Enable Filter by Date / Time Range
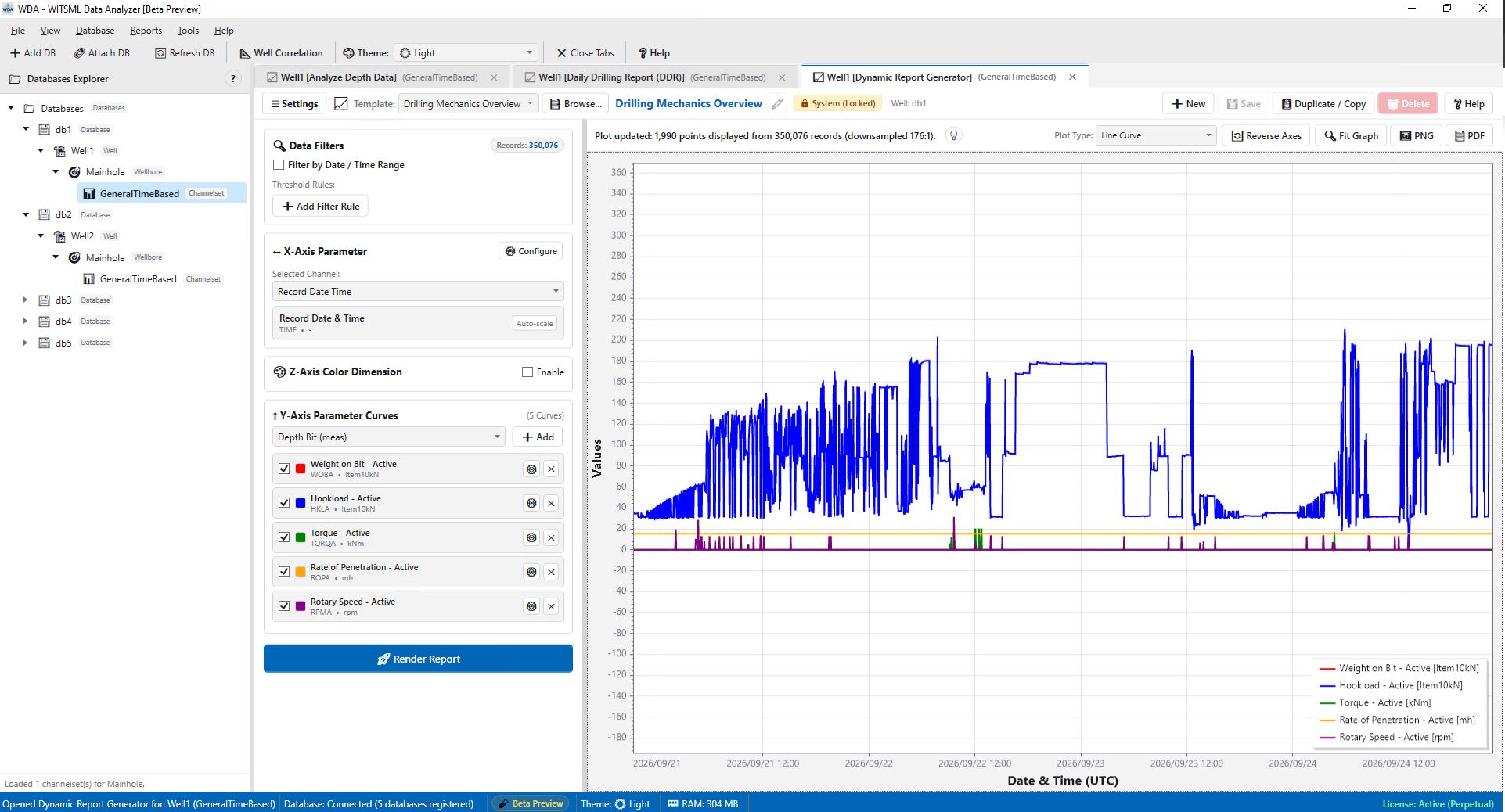Screen dimensions: 1505x812 [x=279, y=165]
